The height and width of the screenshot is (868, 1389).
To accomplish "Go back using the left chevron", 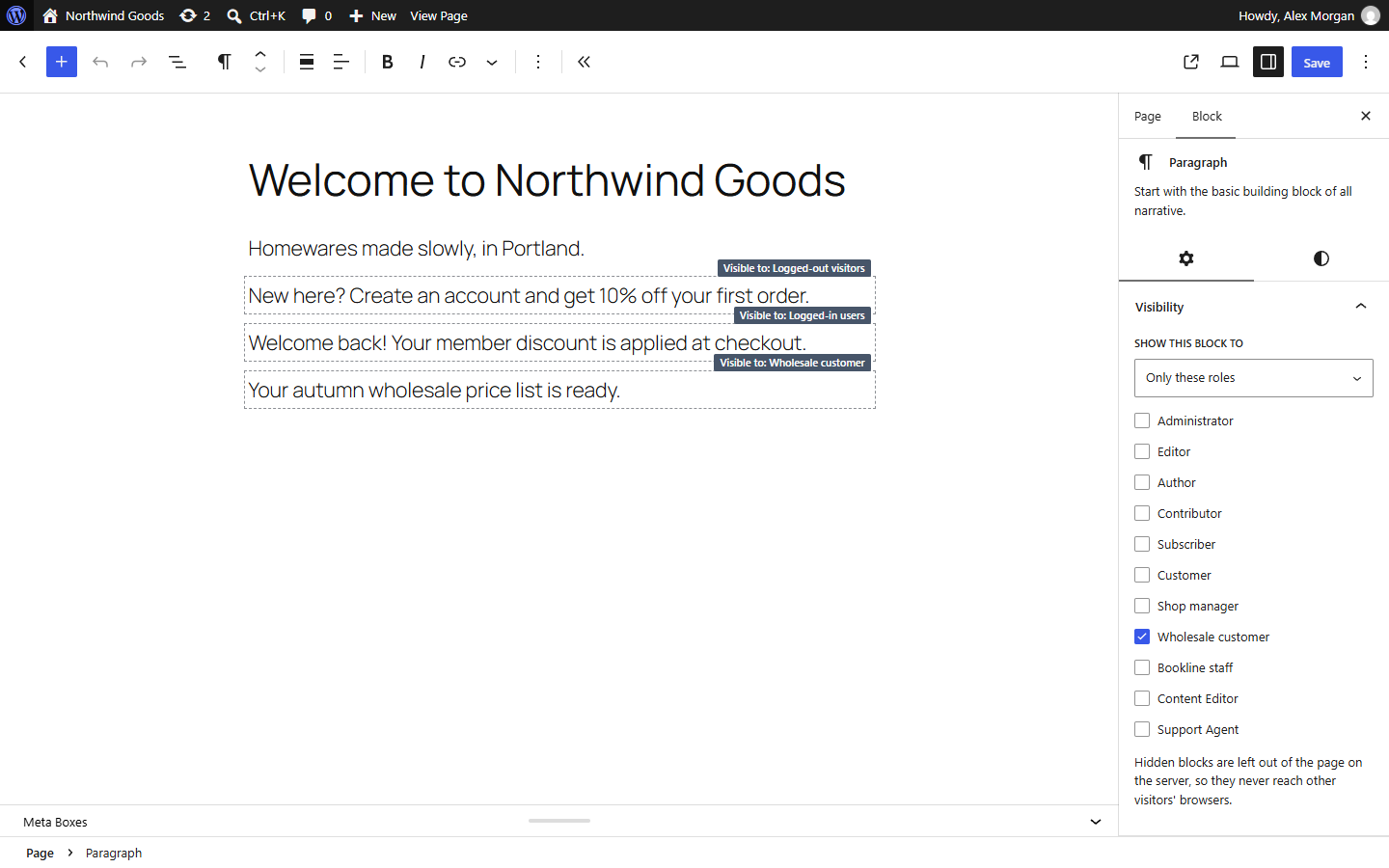I will click(x=23, y=62).
